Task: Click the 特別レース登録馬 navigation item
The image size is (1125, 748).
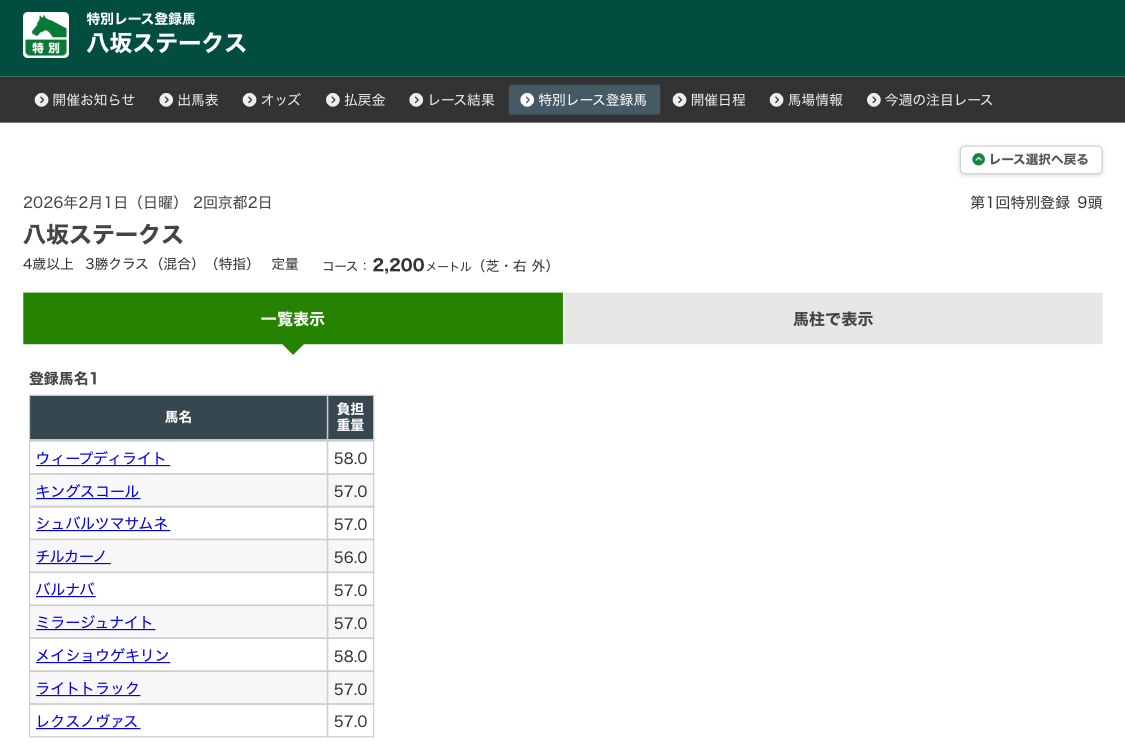Action: (x=584, y=100)
